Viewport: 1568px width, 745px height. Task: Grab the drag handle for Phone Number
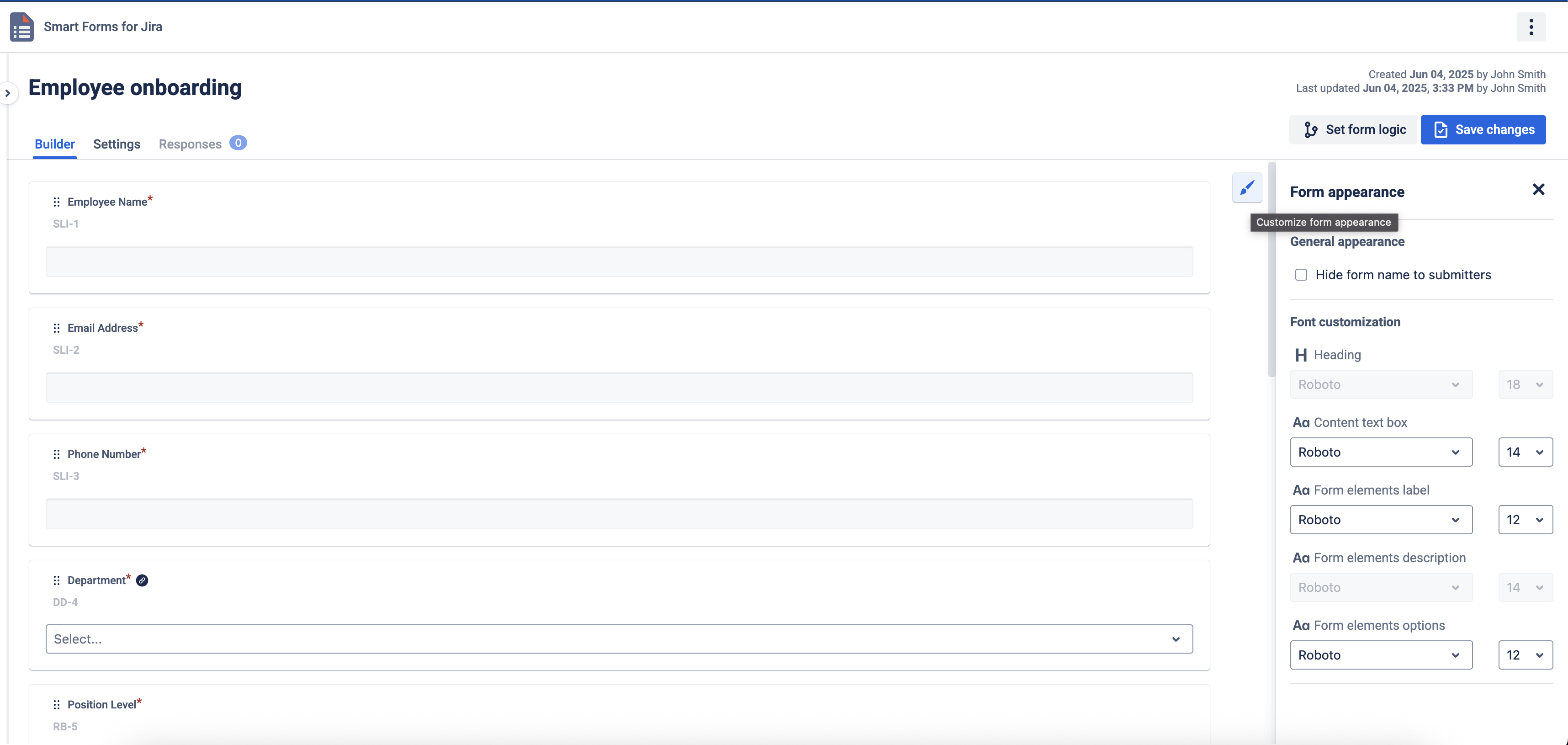[x=56, y=454]
